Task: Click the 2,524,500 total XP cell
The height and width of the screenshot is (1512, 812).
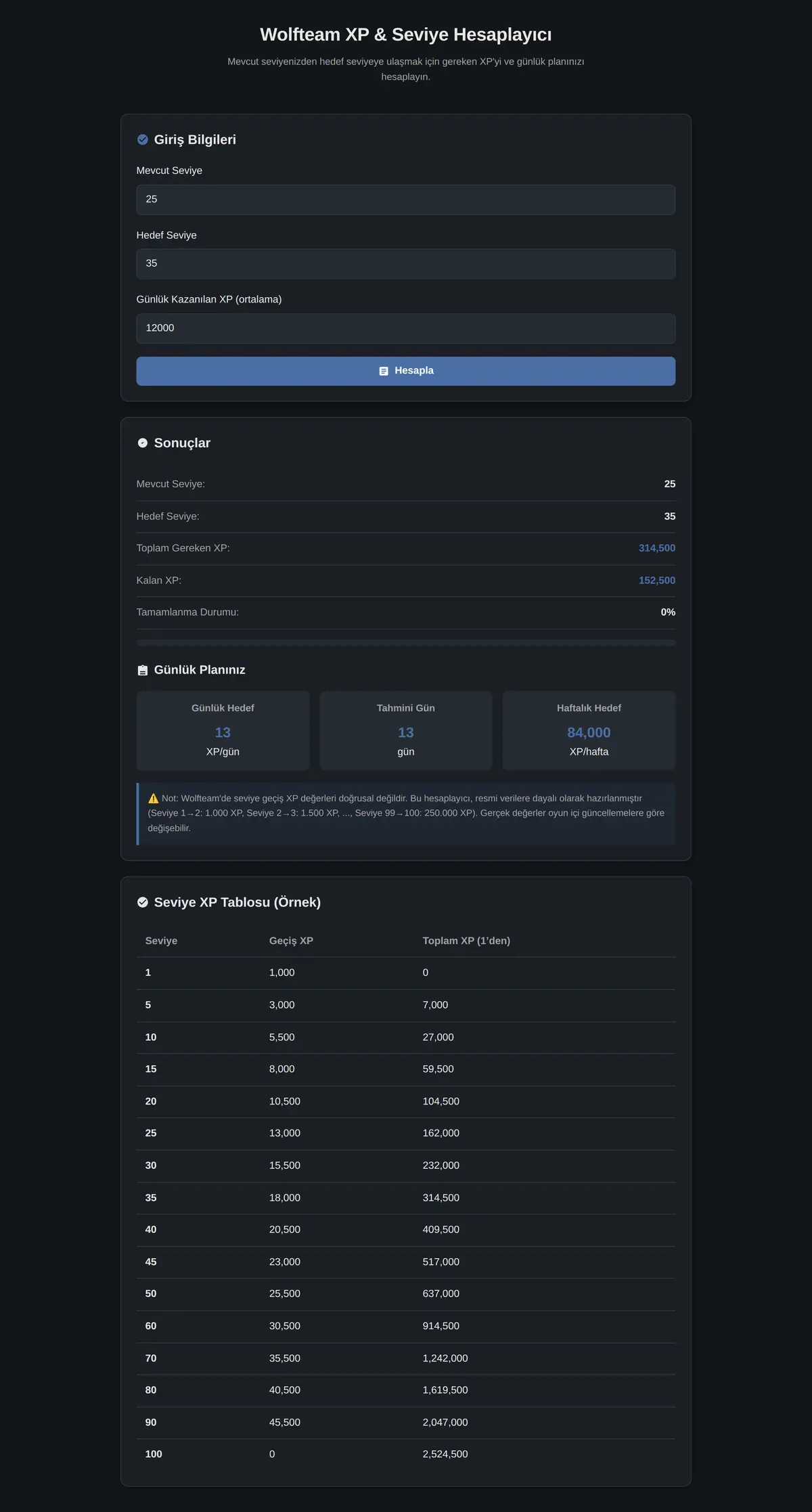Action: (x=445, y=1454)
